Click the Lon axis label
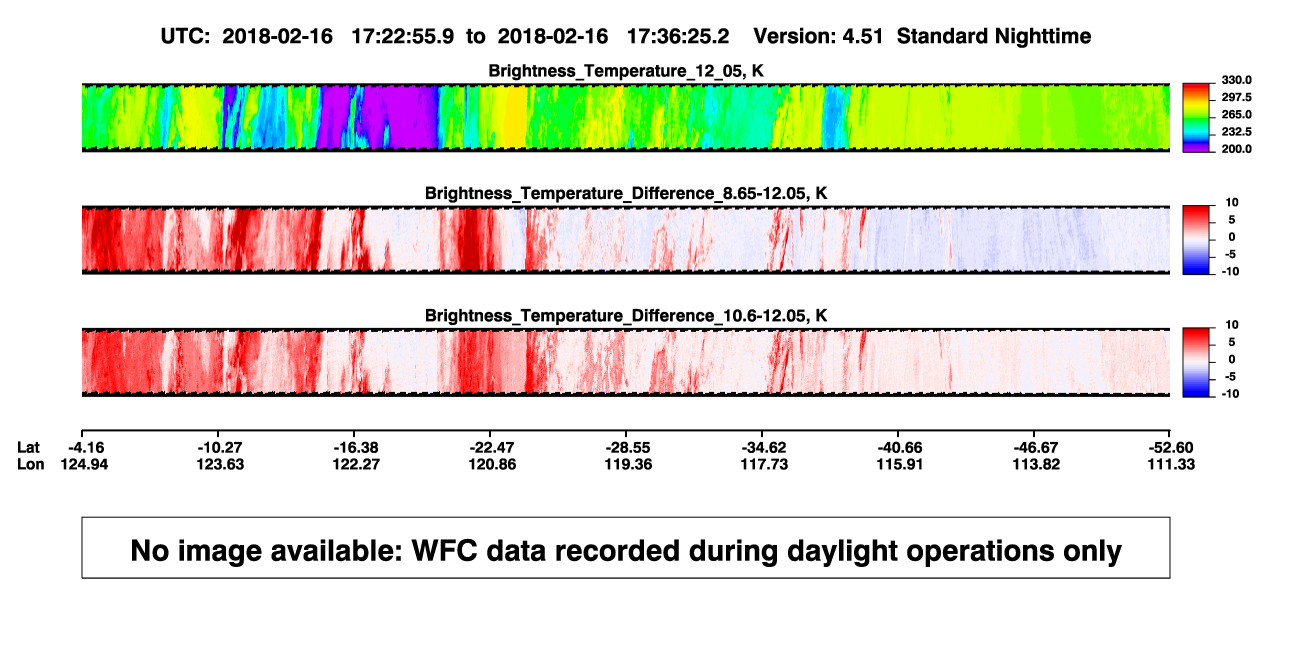The height and width of the screenshot is (667, 1300). pos(30,464)
